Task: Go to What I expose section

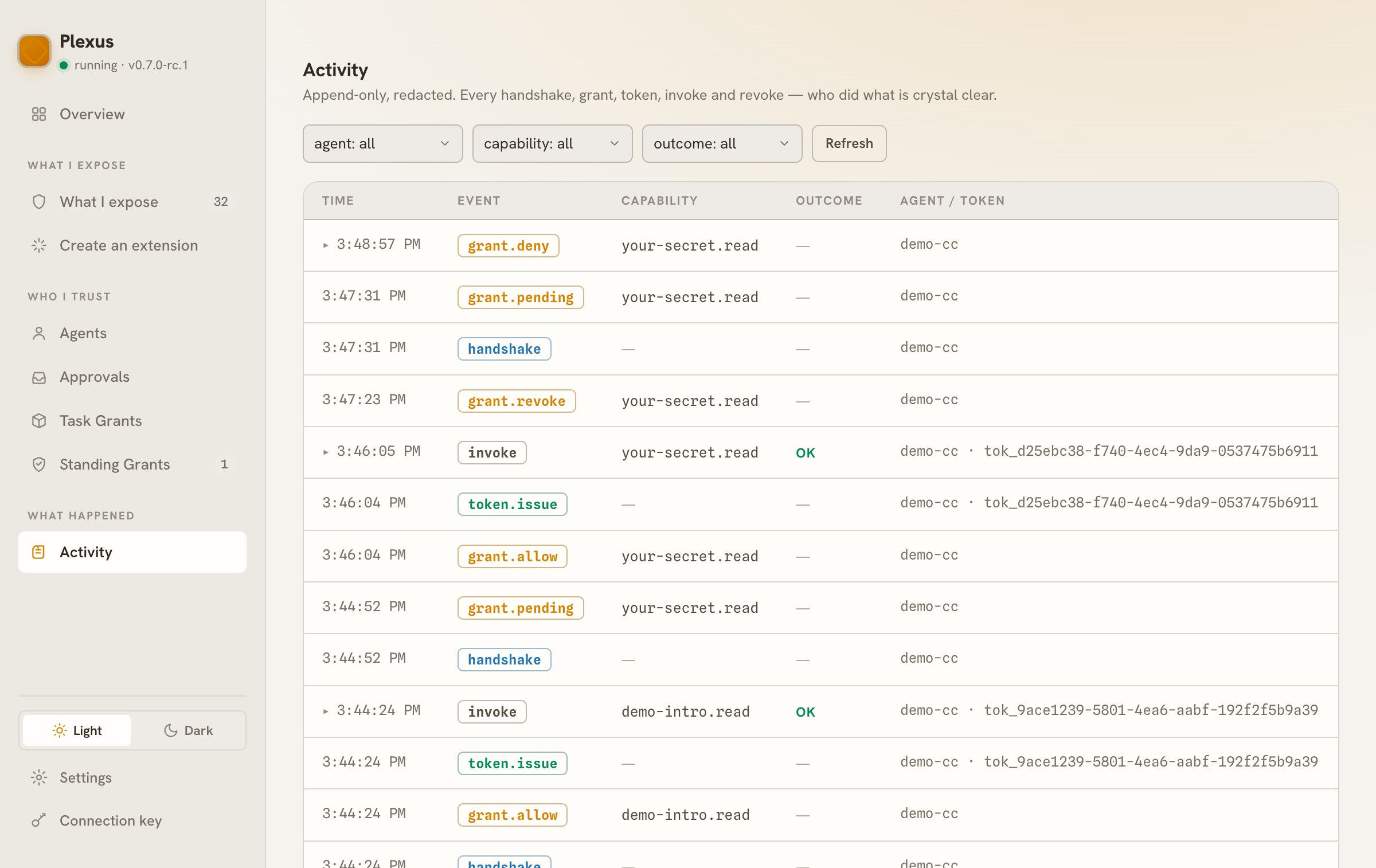Action: 132,202
